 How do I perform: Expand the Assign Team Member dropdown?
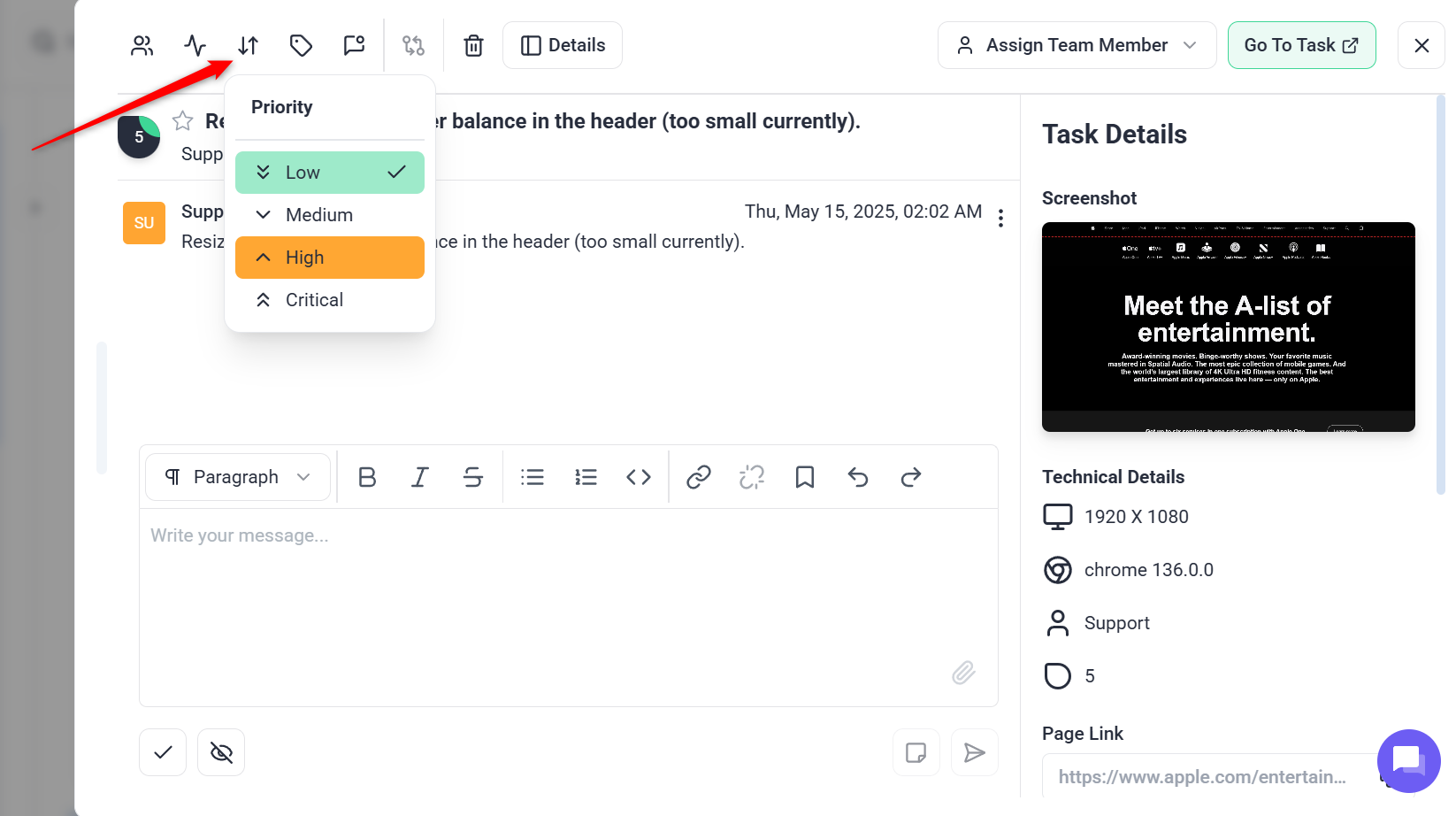coord(1077,45)
